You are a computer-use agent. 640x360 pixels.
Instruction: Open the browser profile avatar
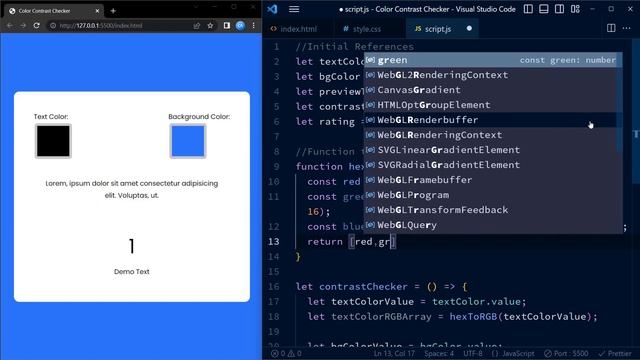(240, 25)
